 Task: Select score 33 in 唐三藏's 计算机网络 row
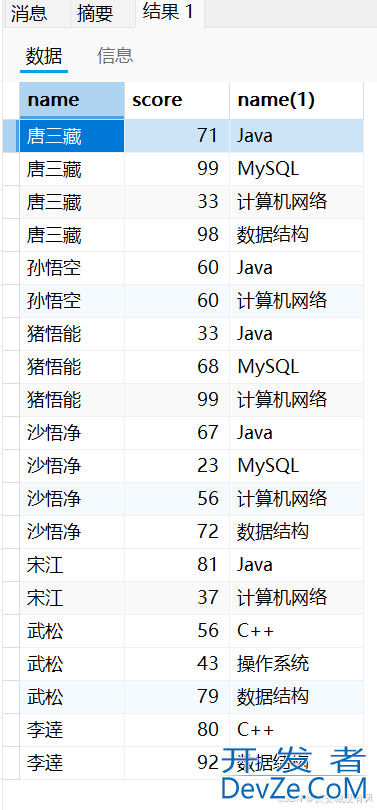[x=177, y=202]
